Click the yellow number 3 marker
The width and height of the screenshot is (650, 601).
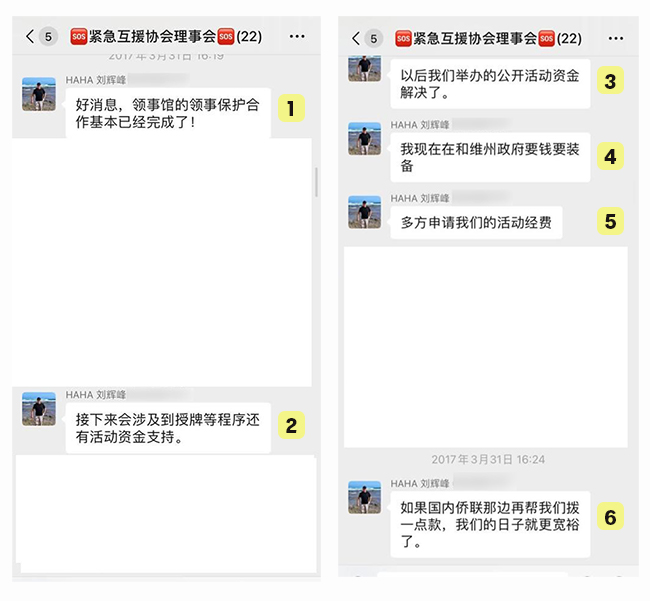pos(610,80)
